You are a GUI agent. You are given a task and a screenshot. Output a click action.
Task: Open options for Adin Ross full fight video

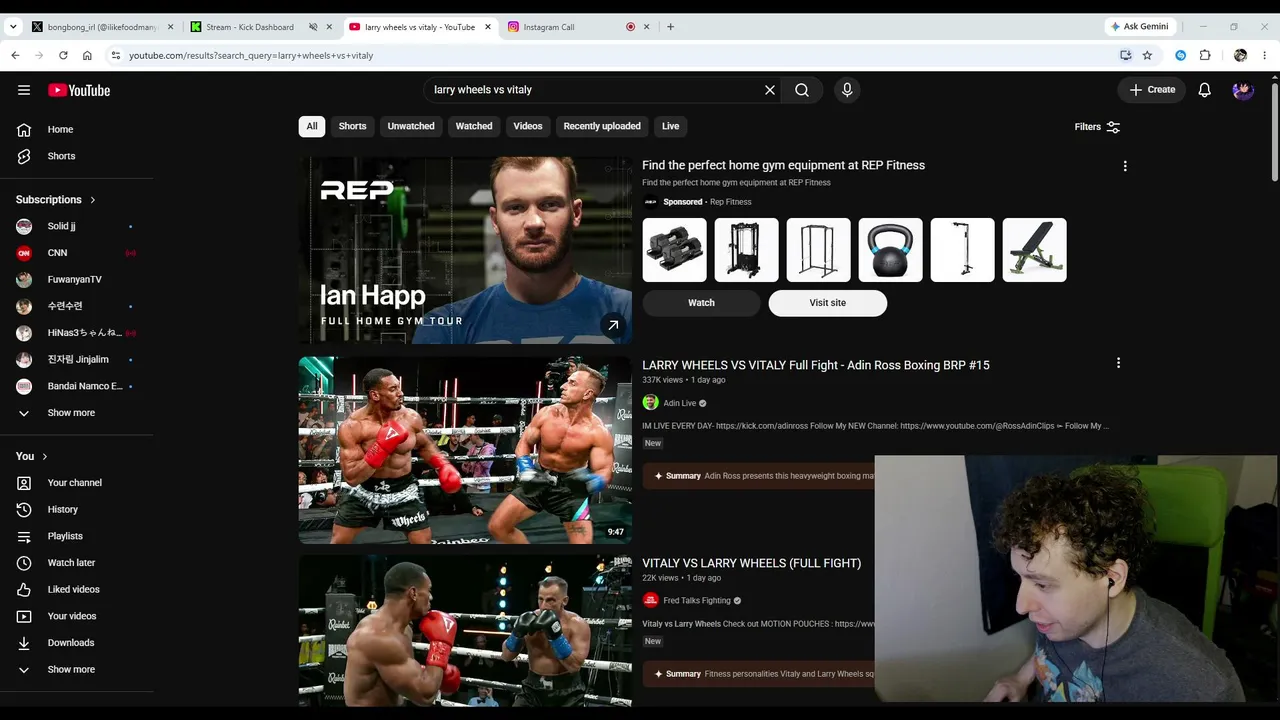pos(1118,363)
